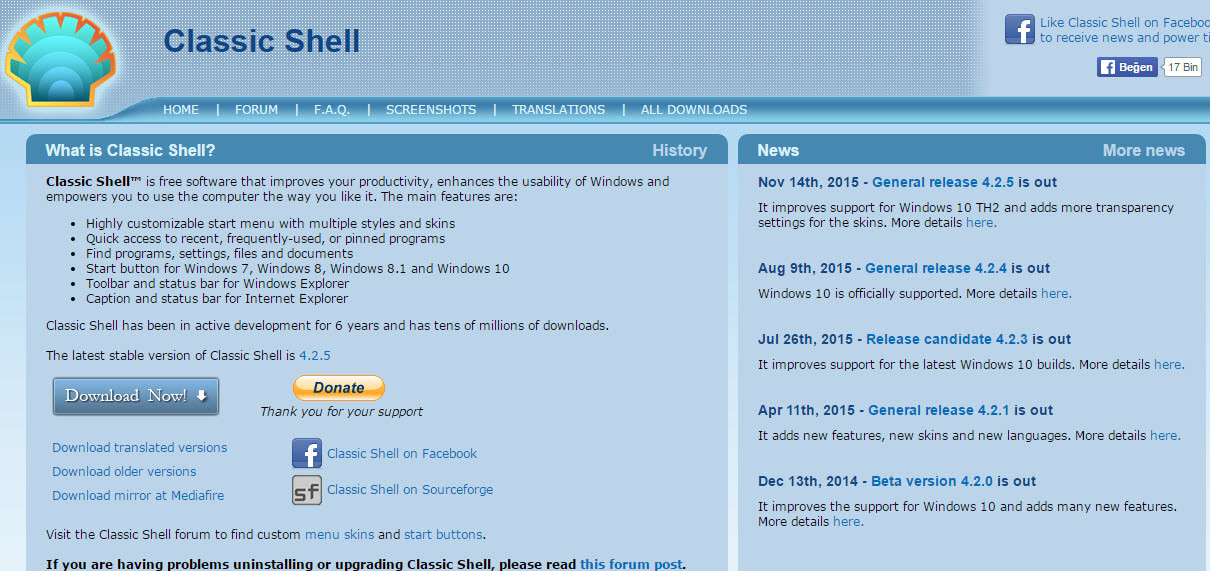Click the 17 Bin like counter
Image resolution: width=1210 pixels, height=571 pixels.
tap(1183, 67)
